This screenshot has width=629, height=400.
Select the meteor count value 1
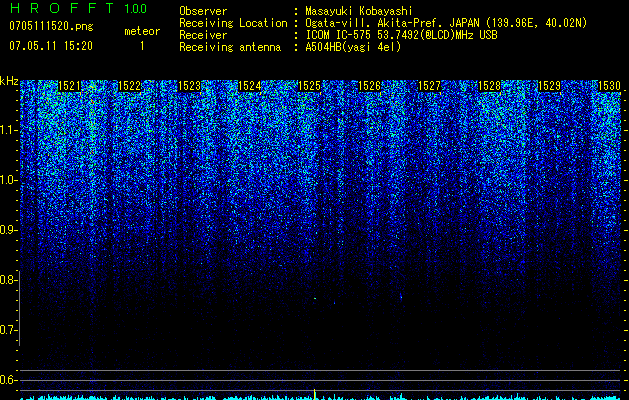142,46
